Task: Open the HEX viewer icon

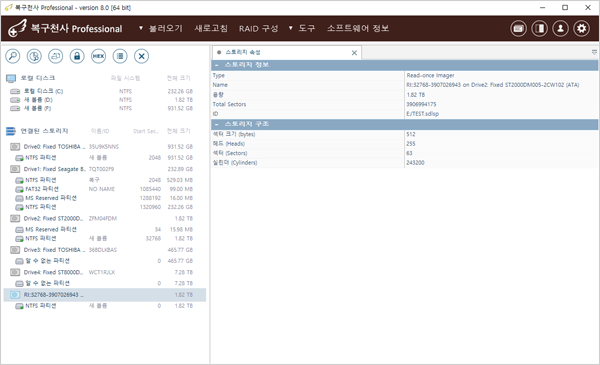Action: click(x=98, y=56)
